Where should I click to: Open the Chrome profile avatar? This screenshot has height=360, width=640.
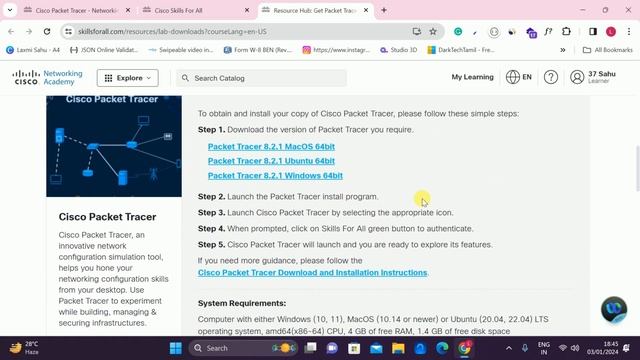(611, 31)
